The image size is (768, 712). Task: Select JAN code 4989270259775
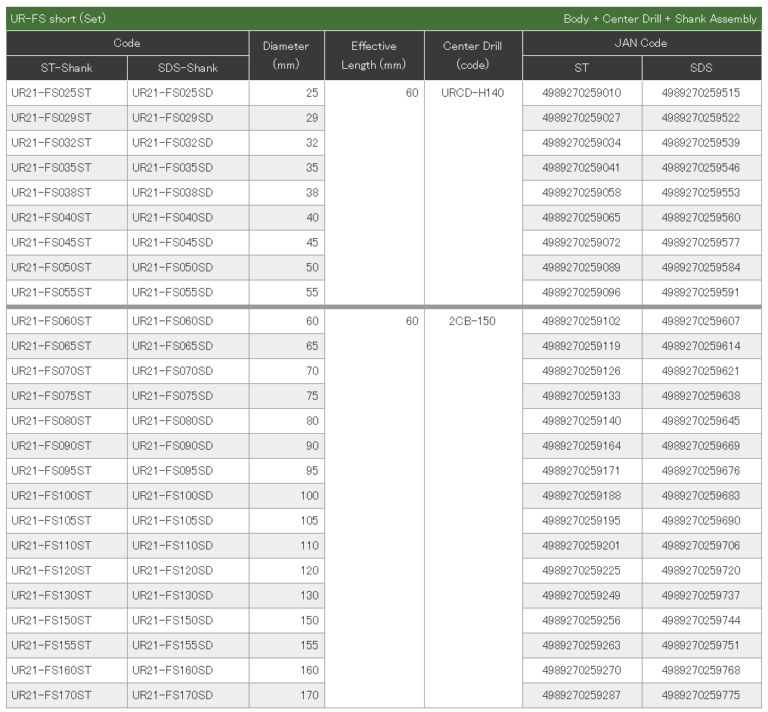(x=700, y=695)
